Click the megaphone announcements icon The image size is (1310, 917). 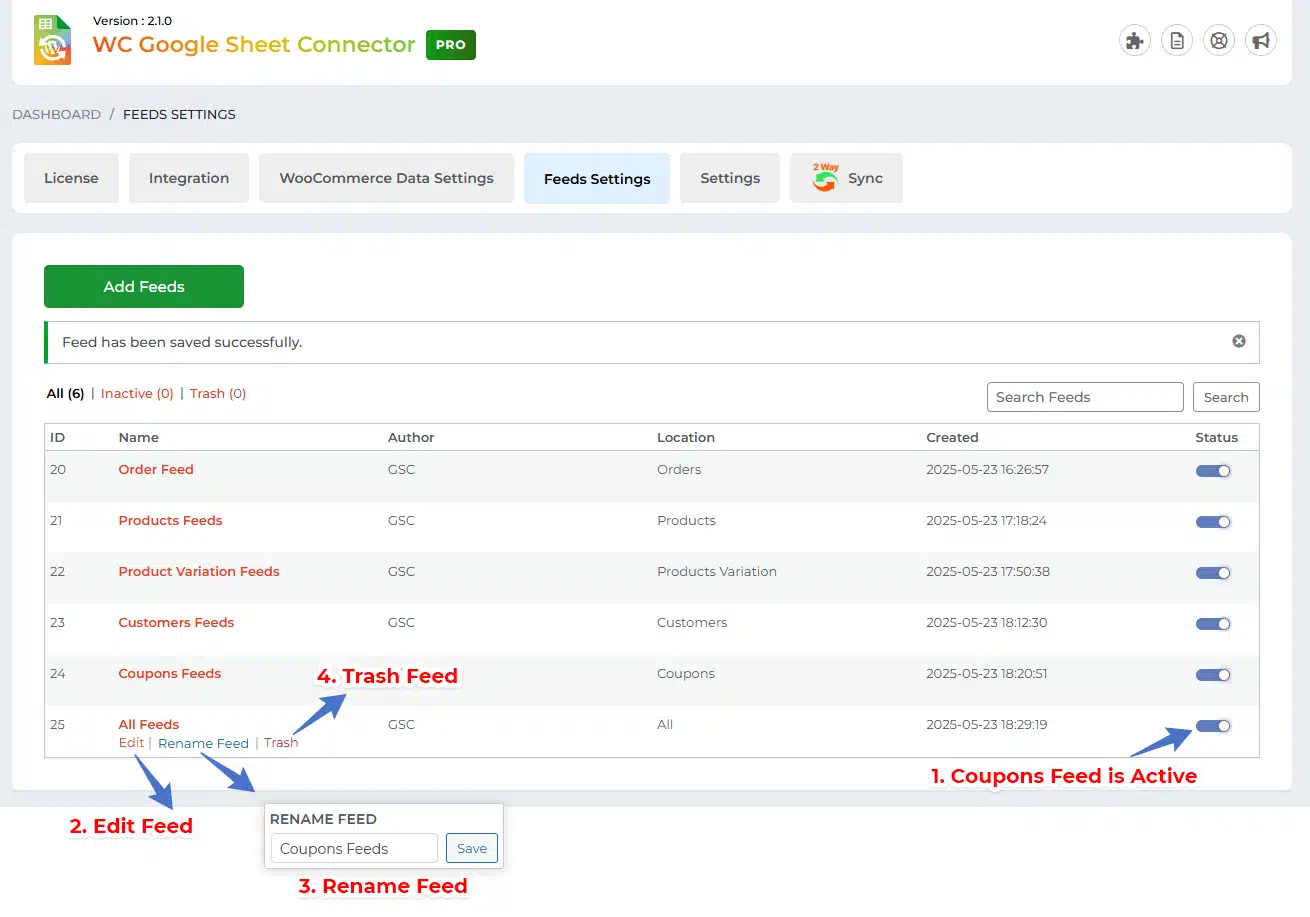(1261, 41)
